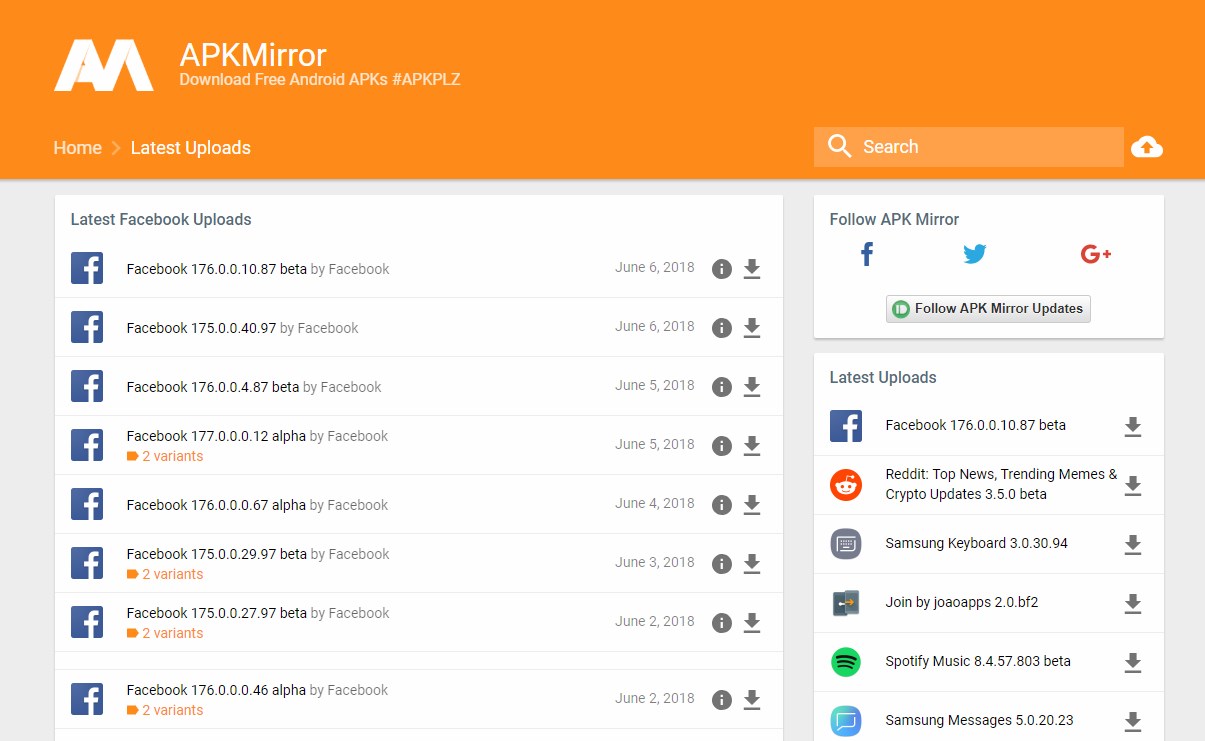Click the 'June 4, 2018' date text
Image resolution: width=1205 pixels, height=741 pixels.
pos(655,503)
